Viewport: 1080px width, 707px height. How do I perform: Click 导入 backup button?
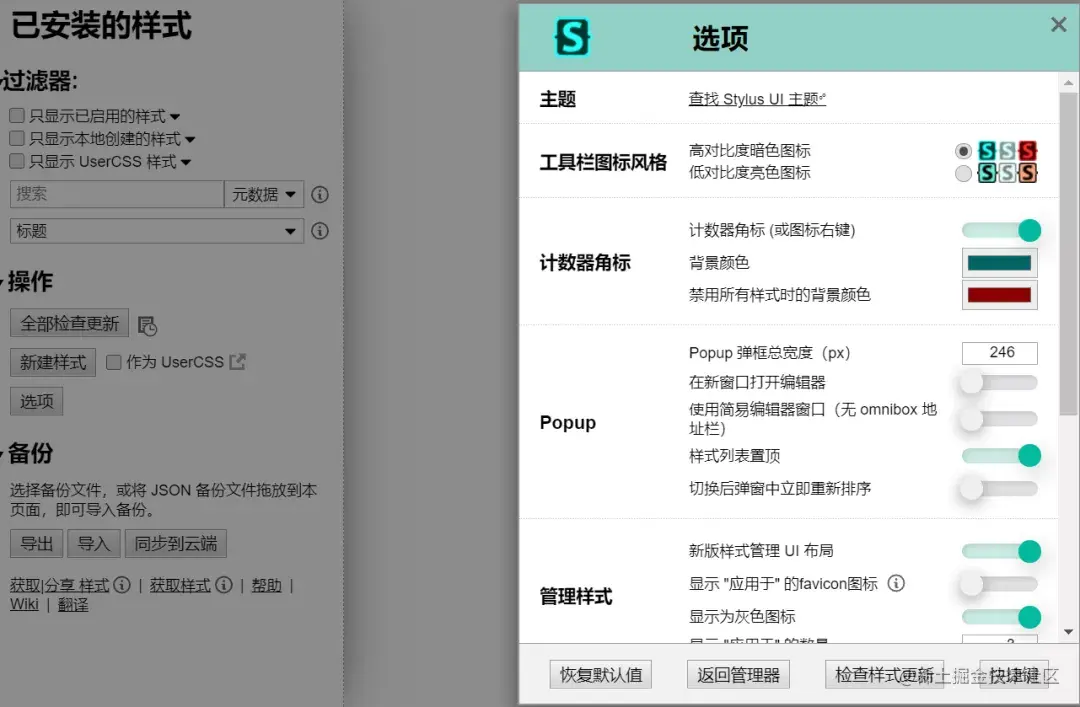[x=94, y=544]
